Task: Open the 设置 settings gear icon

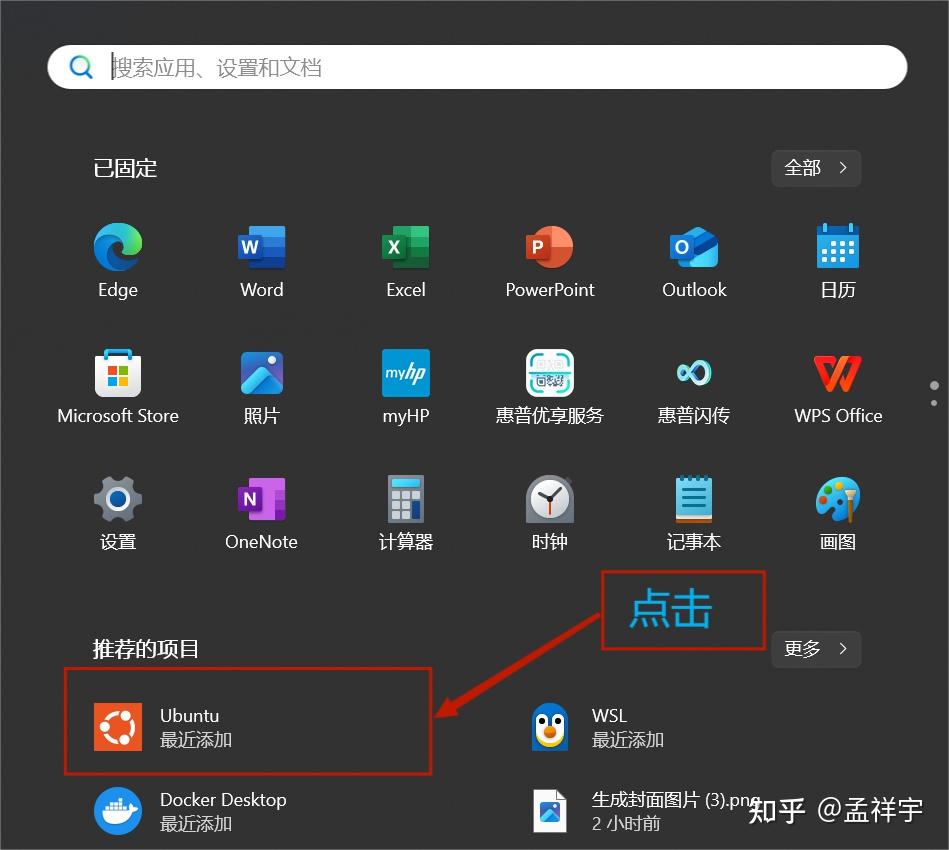Action: coord(118,499)
